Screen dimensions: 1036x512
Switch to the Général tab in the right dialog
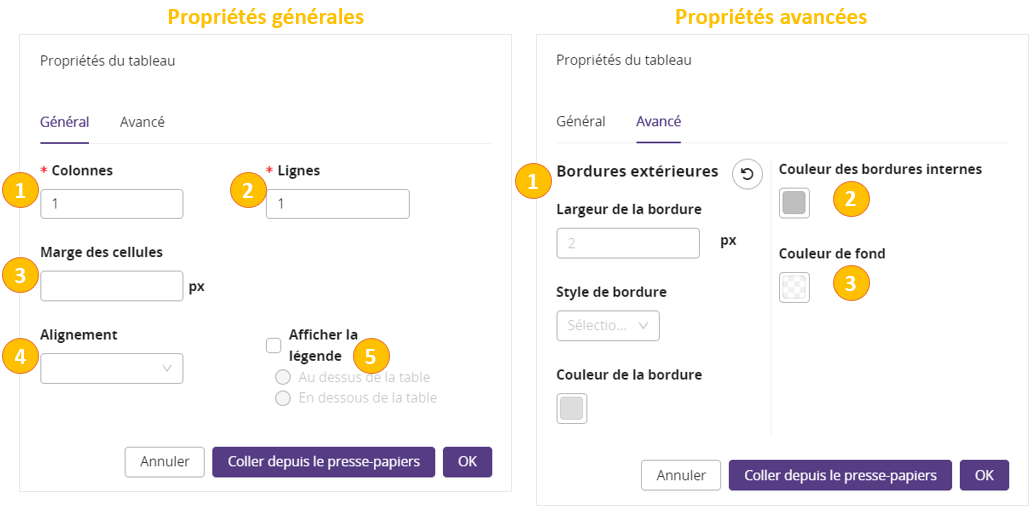(580, 121)
